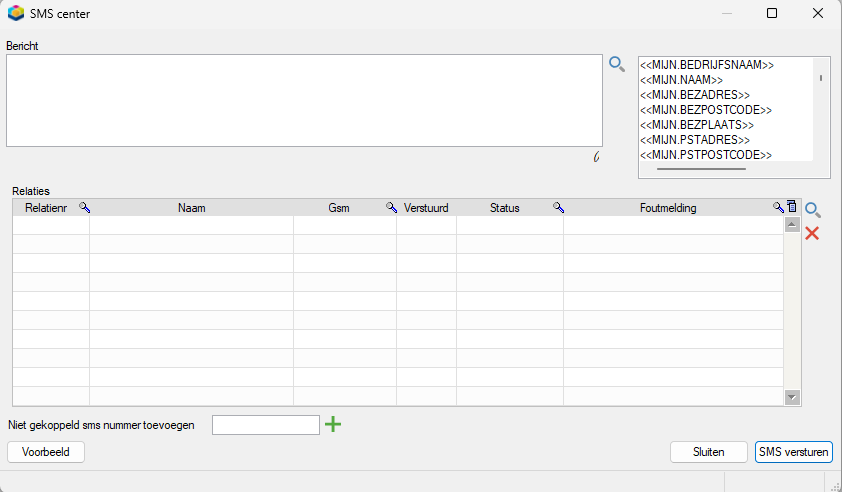This screenshot has width=842, height=492.
Task: Click the Sluiten button
Action: click(x=709, y=452)
